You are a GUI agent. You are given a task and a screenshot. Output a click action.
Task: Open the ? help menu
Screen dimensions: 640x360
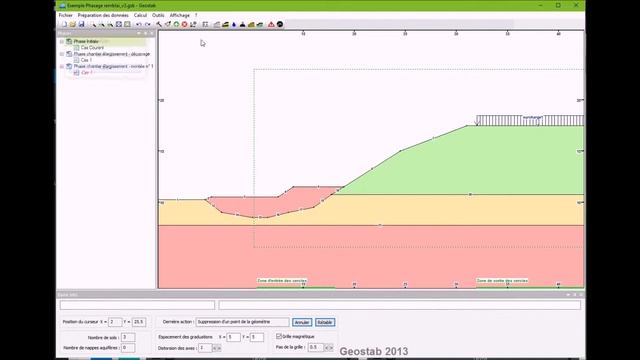point(196,15)
